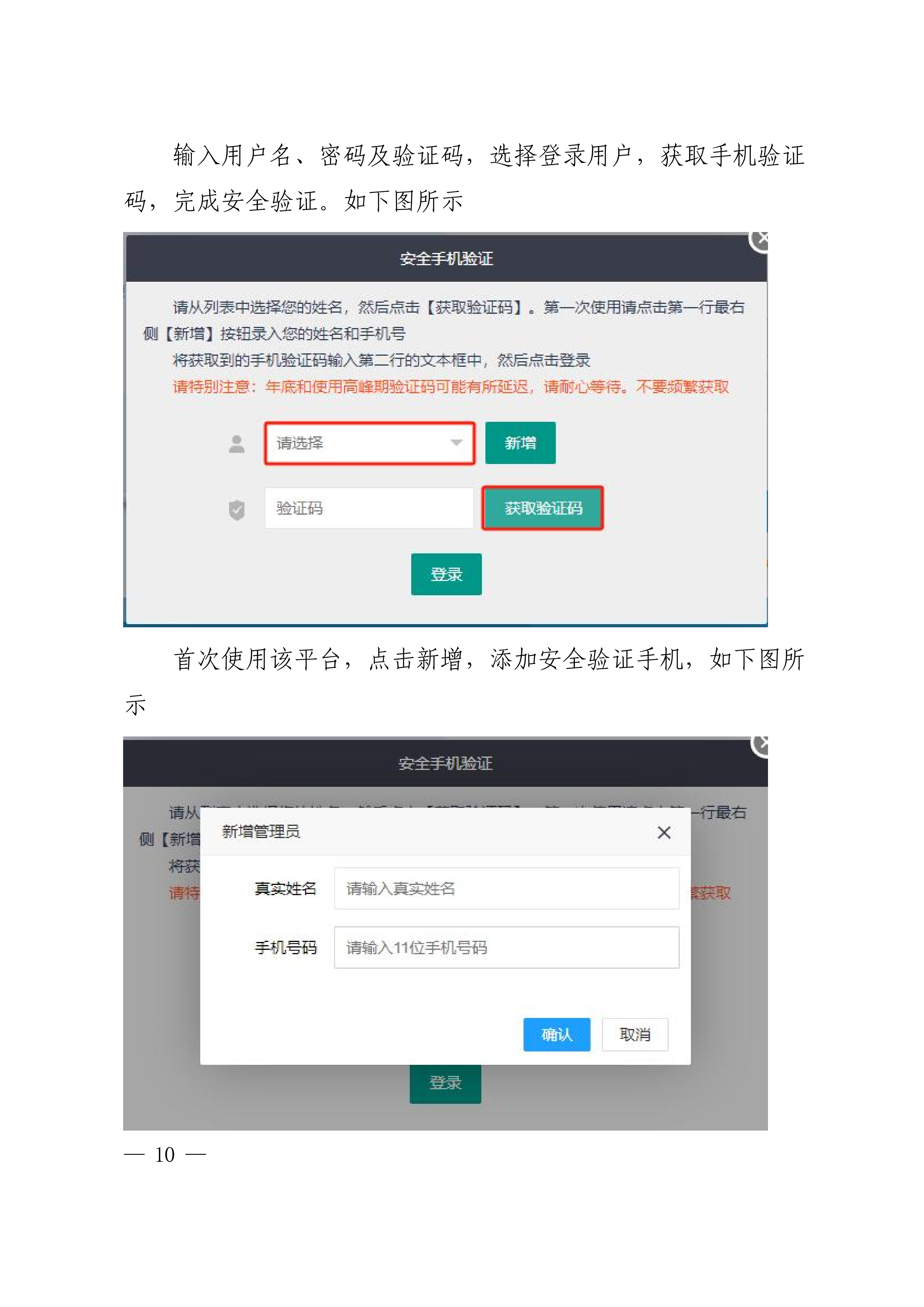The height and width of the screenshot is (1307, 924).
Task: Click the user silhouette icon beside dropdown
Action: tap(237, 443)
